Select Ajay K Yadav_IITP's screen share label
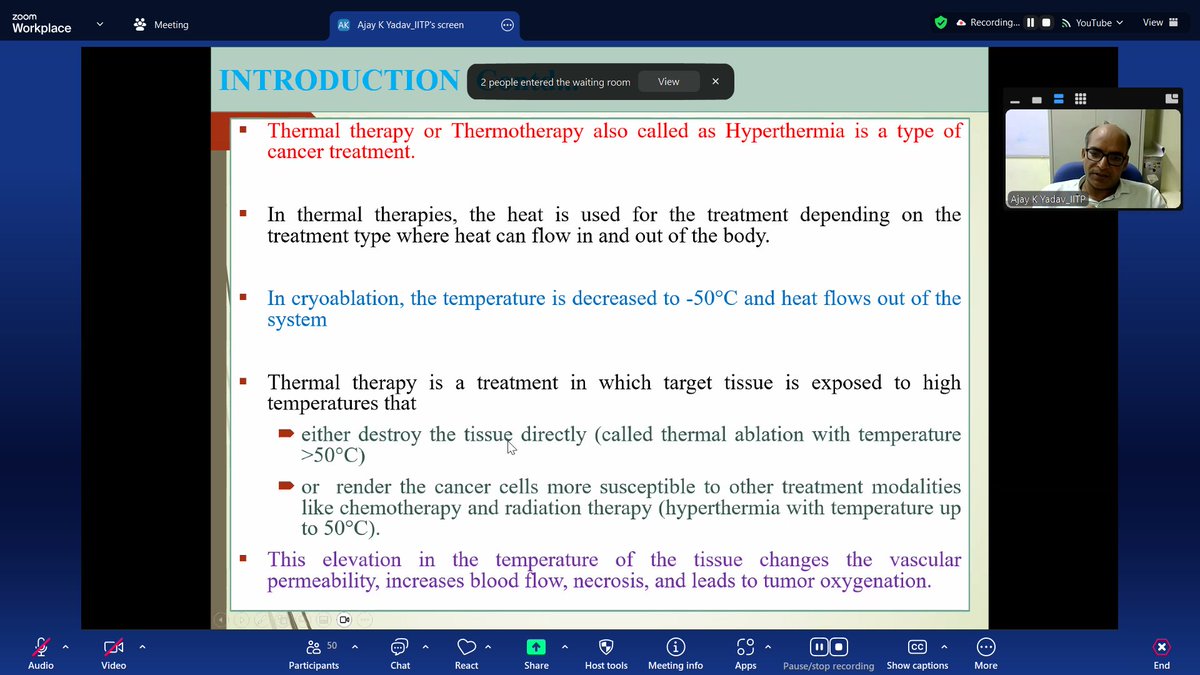The width and height of the screenshot is (1200, 675). 410,24
